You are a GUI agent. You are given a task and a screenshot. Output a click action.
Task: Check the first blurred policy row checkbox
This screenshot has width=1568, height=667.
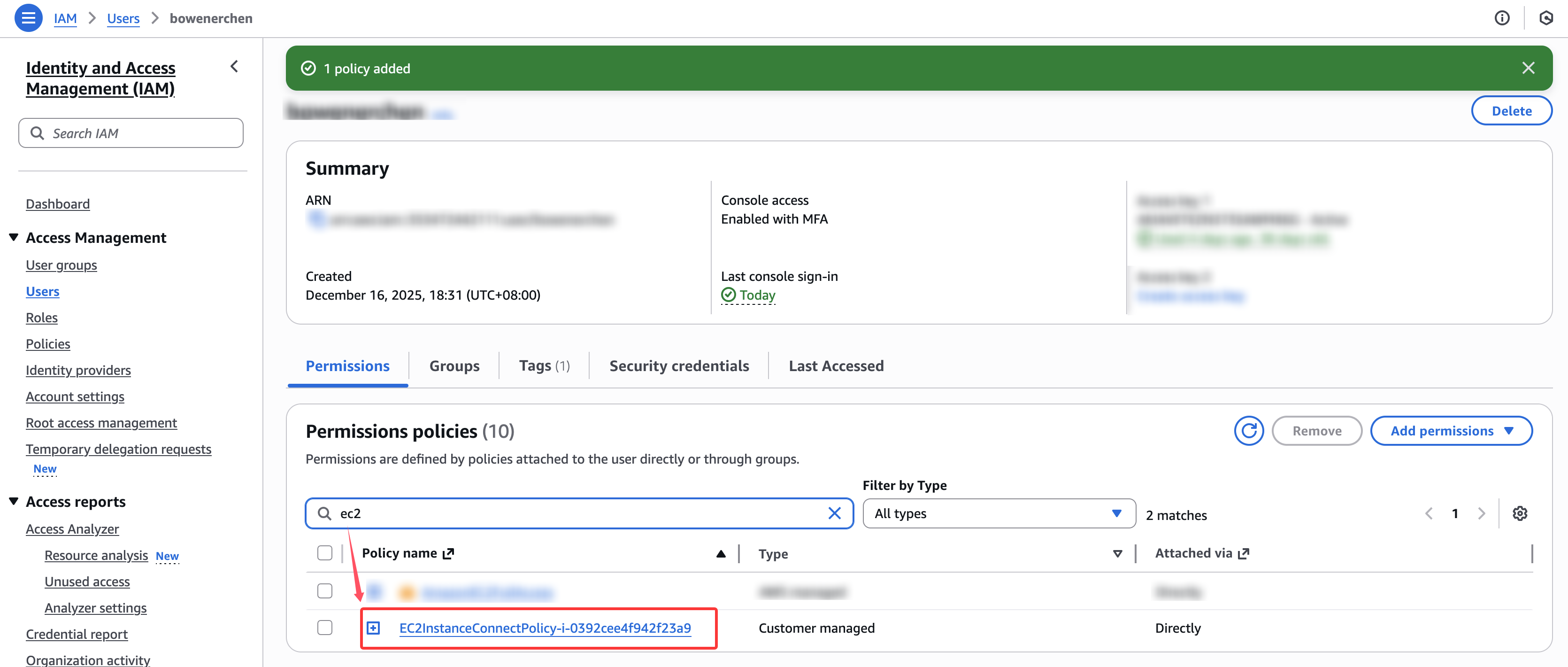point(324,591)
